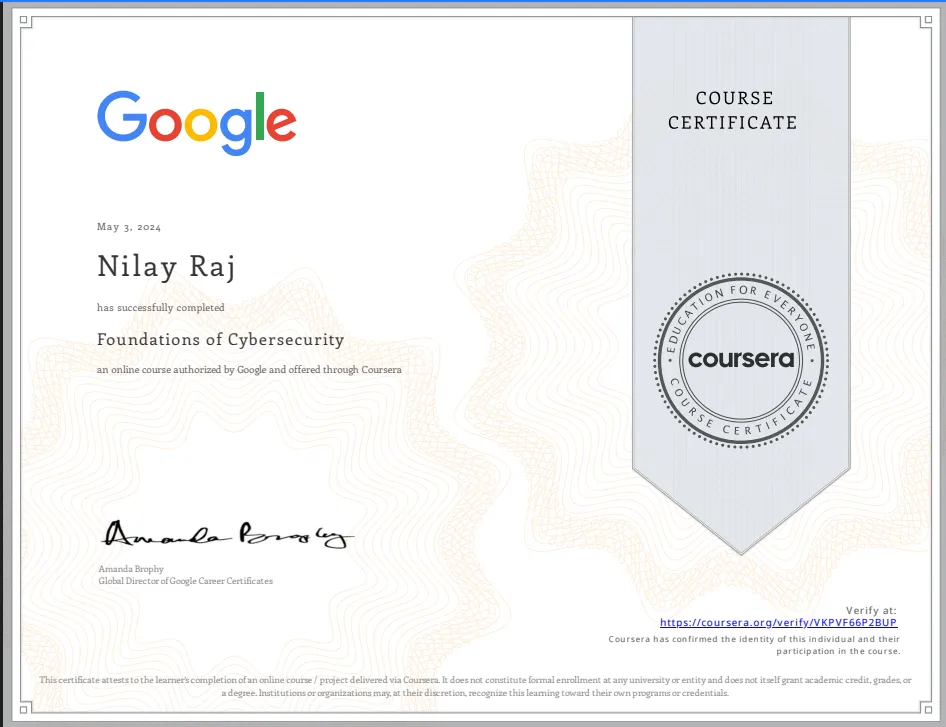Select course title 'Foundations of Cybersecurity'
Viewport: 946px width, 727px height.
(220, 340)
